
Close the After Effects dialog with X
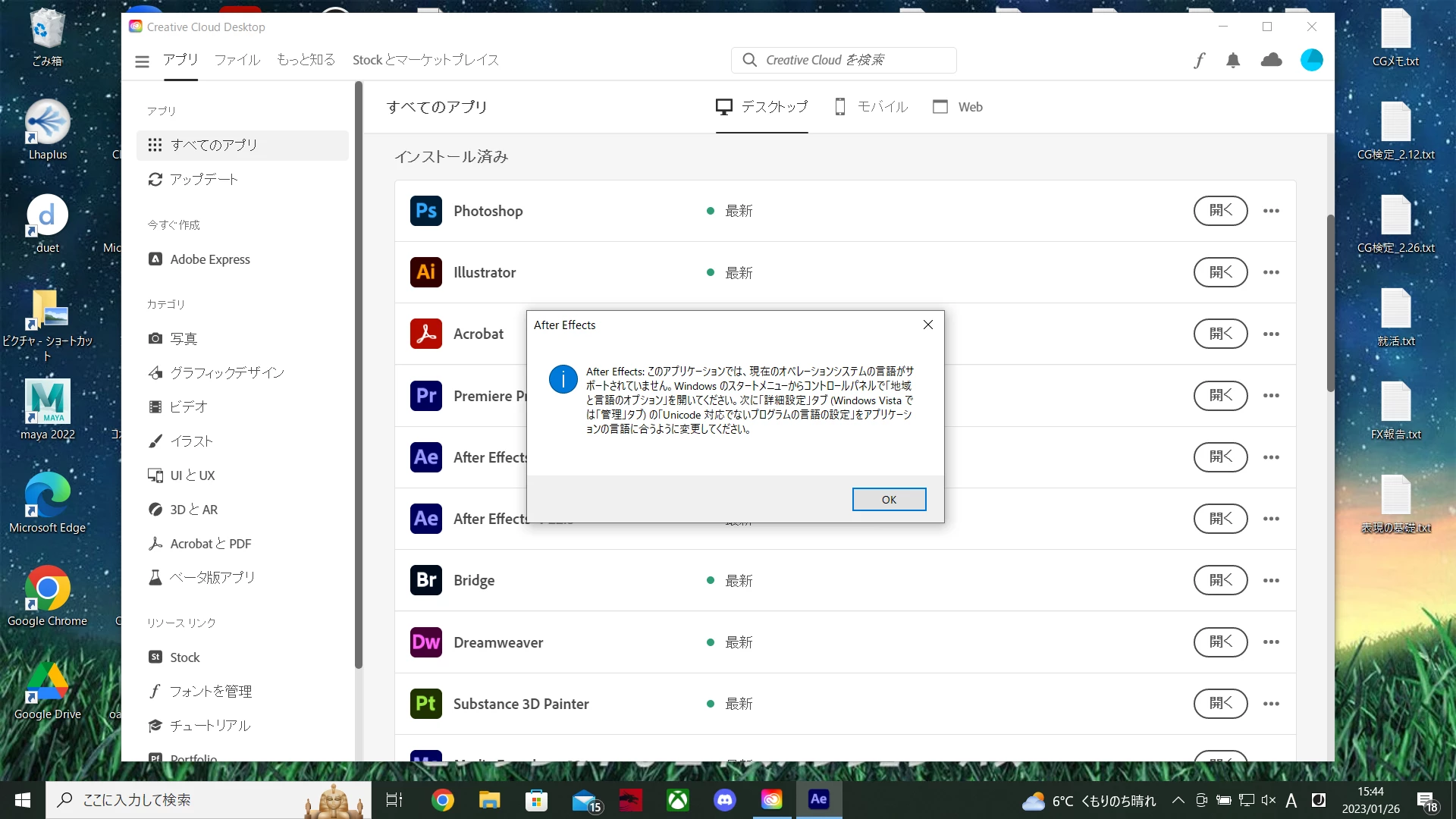(x=928, y=325)
